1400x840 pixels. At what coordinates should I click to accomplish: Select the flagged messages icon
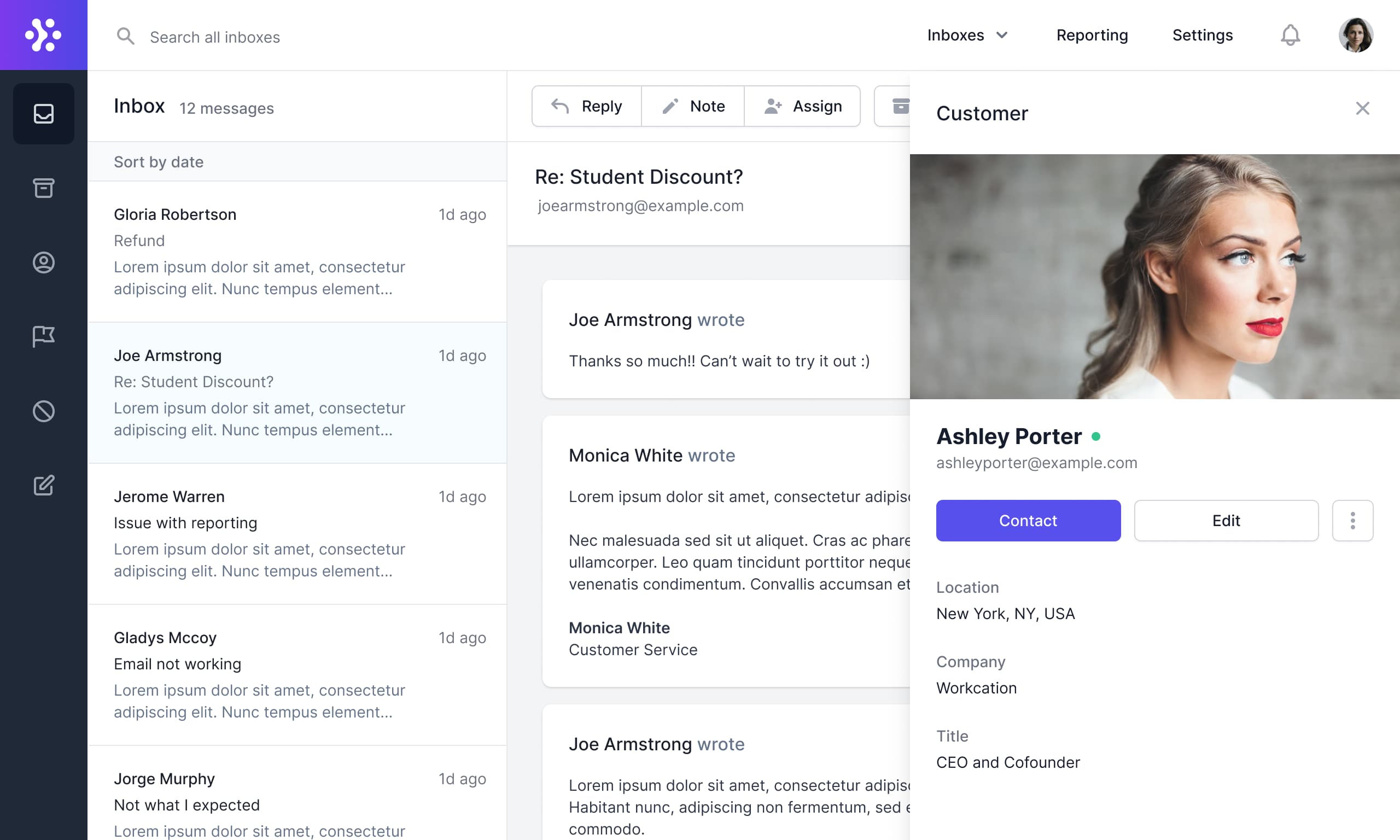44,336
